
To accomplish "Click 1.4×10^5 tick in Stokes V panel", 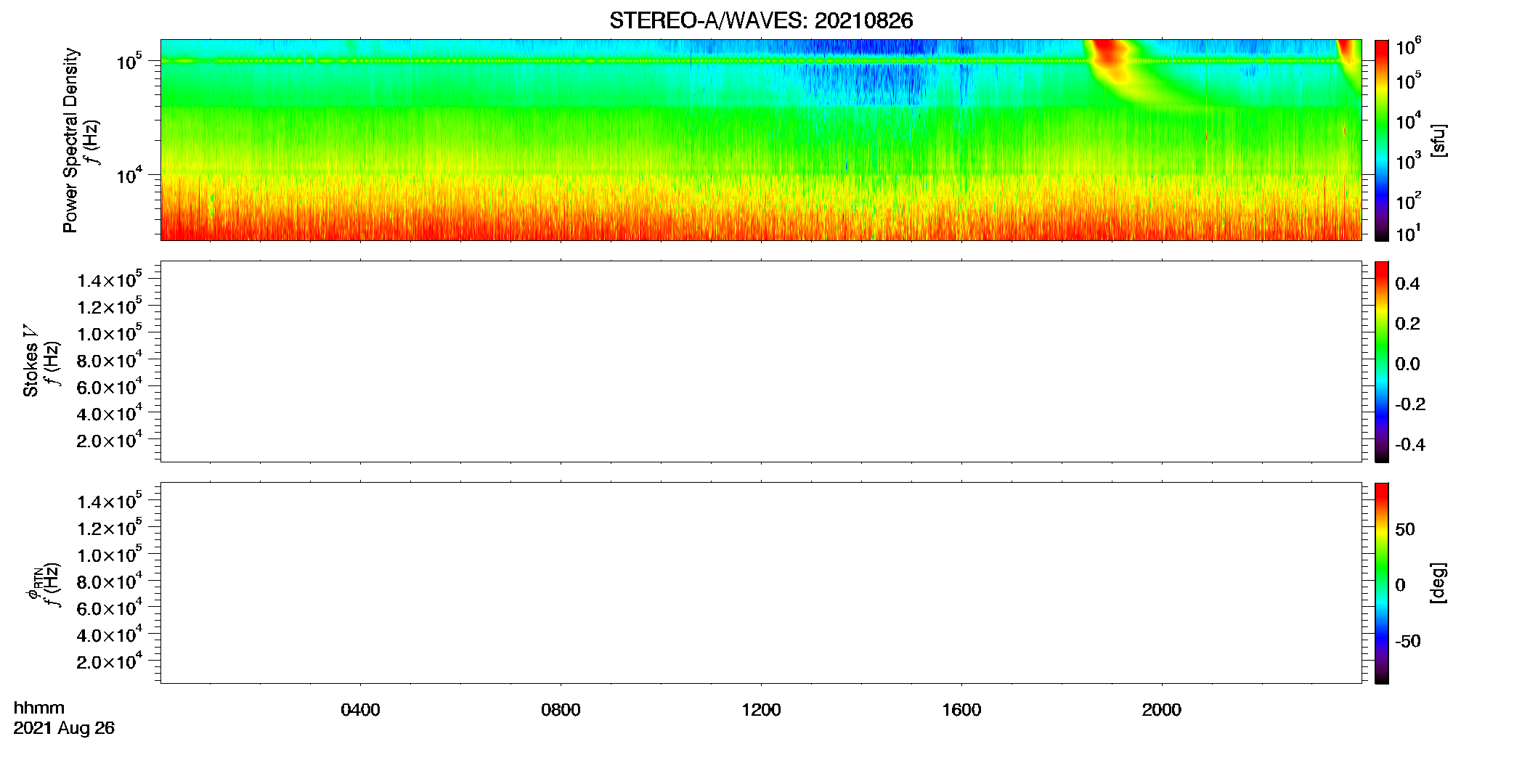I will 109,279.
